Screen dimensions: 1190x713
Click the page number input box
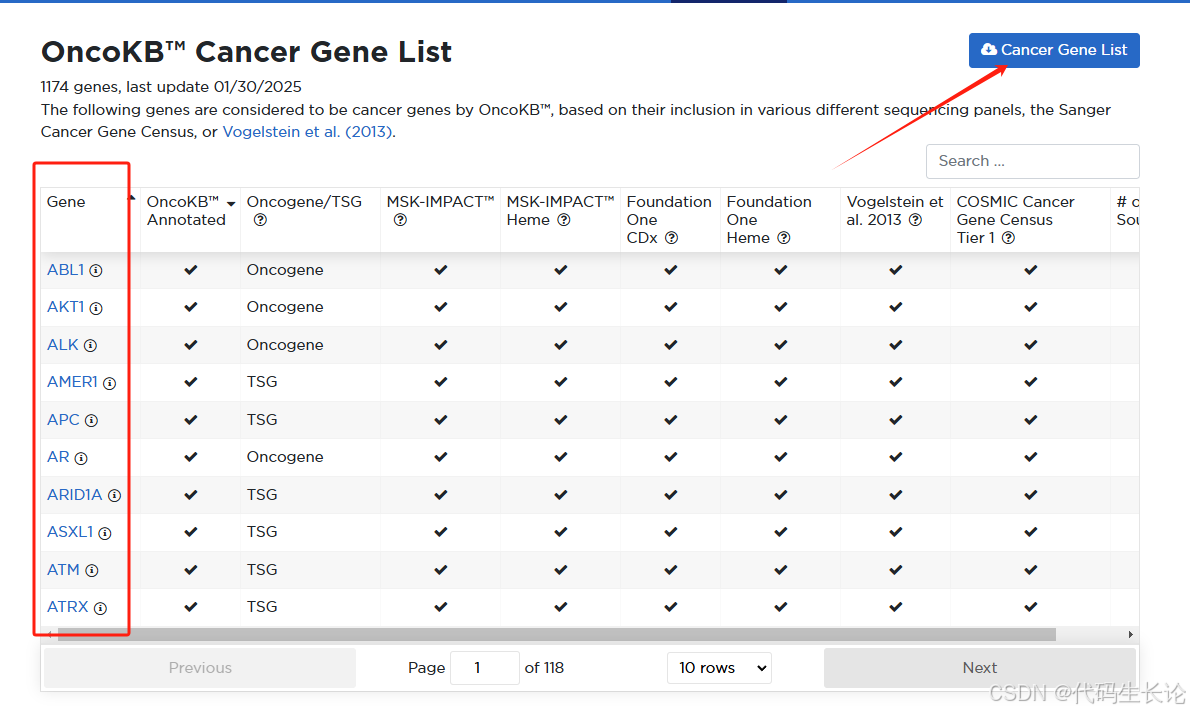[485, 668]
